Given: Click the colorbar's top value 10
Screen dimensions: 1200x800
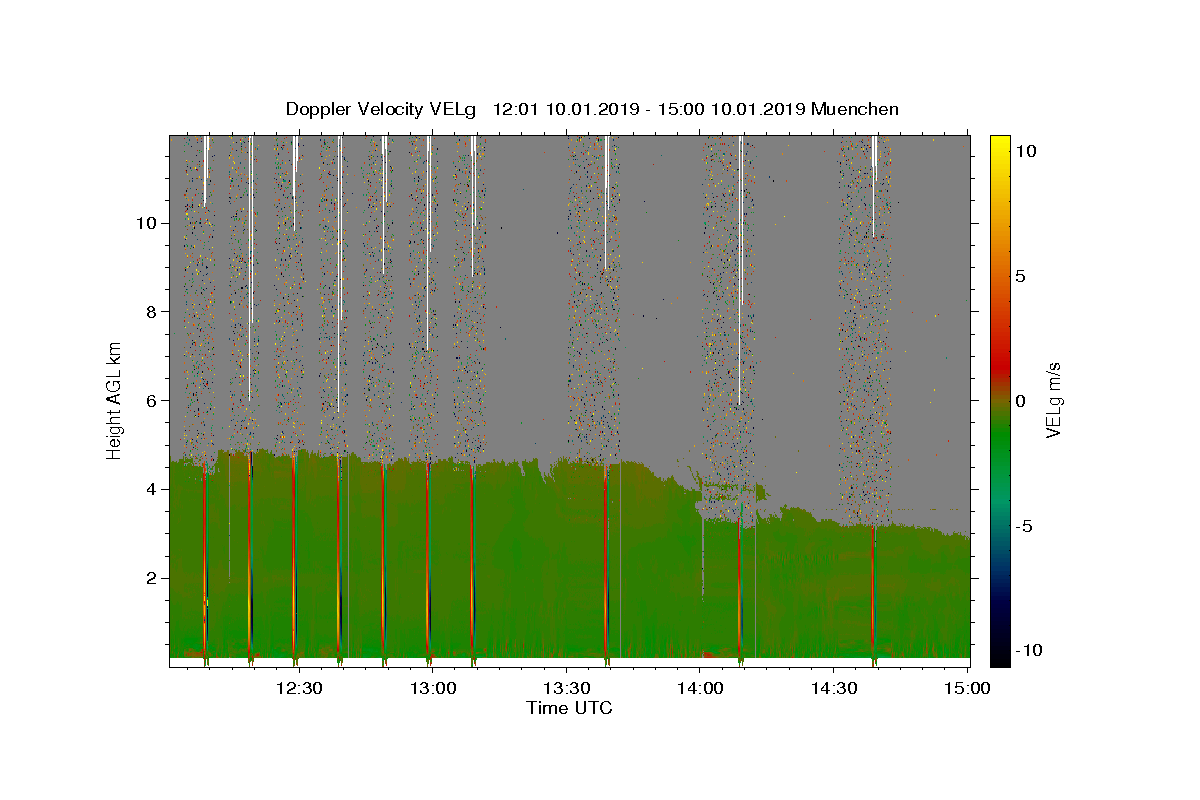Looking at the screenshot, I should (x=1025, y=150).
